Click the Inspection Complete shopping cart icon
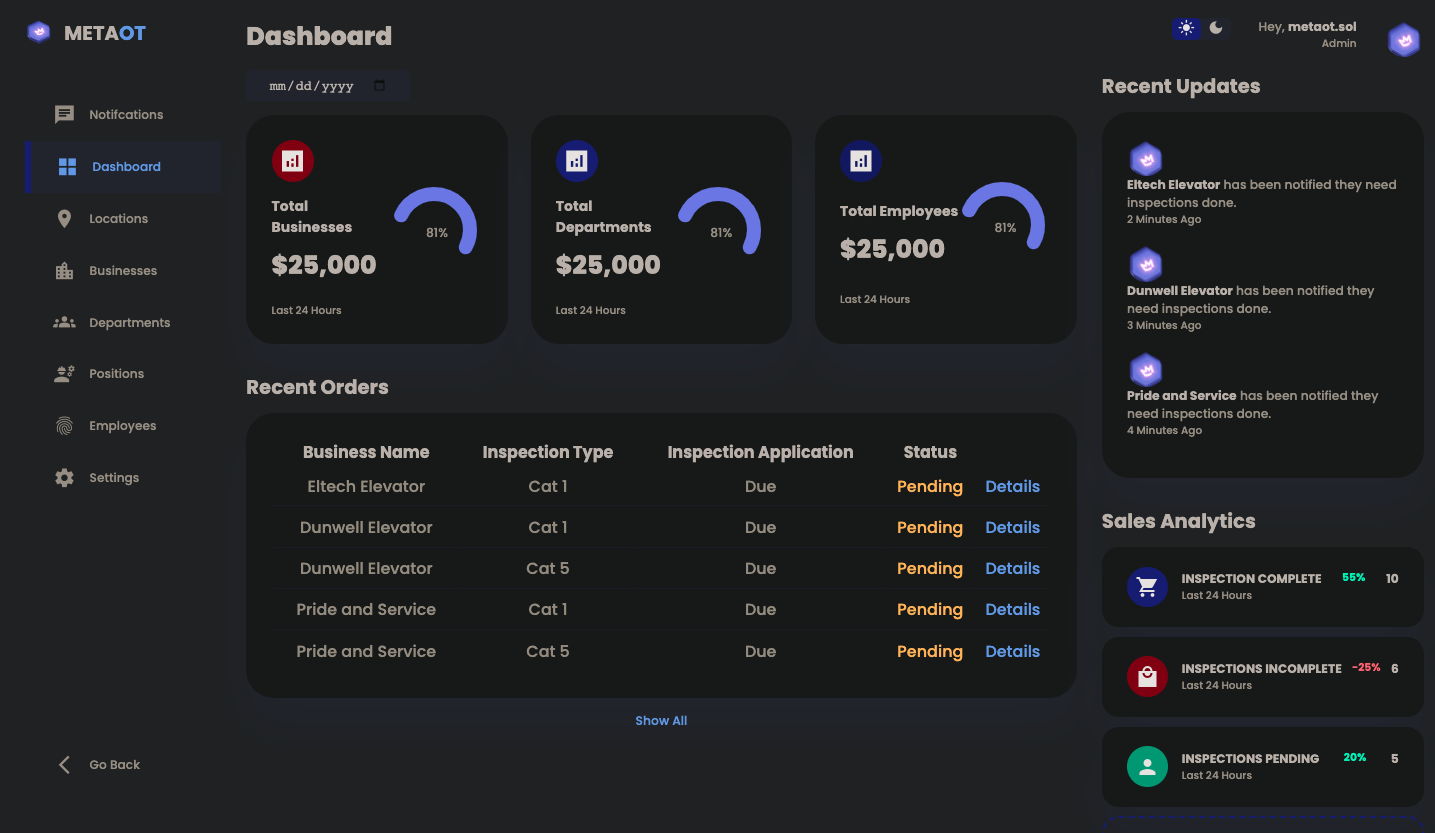 pos(1147,587)
